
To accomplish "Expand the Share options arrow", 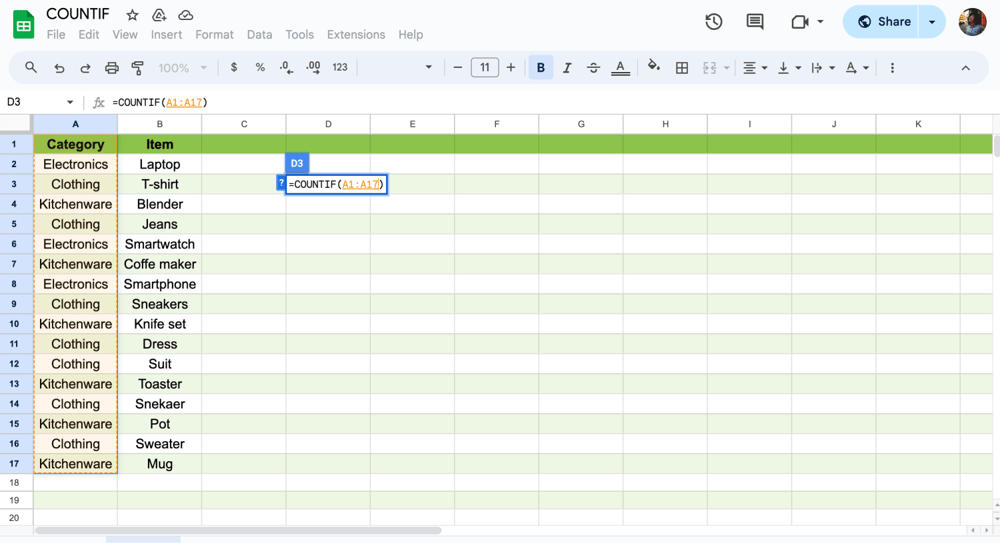I will (x=932, y=22).
